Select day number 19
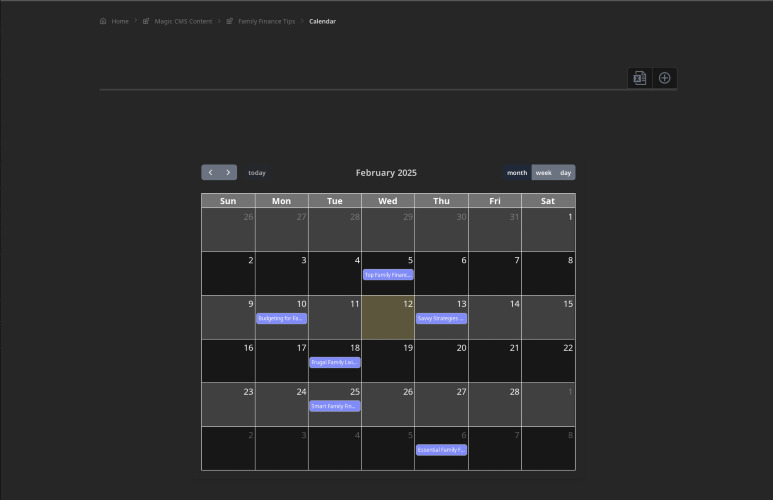773x500 pixels. 408,348
